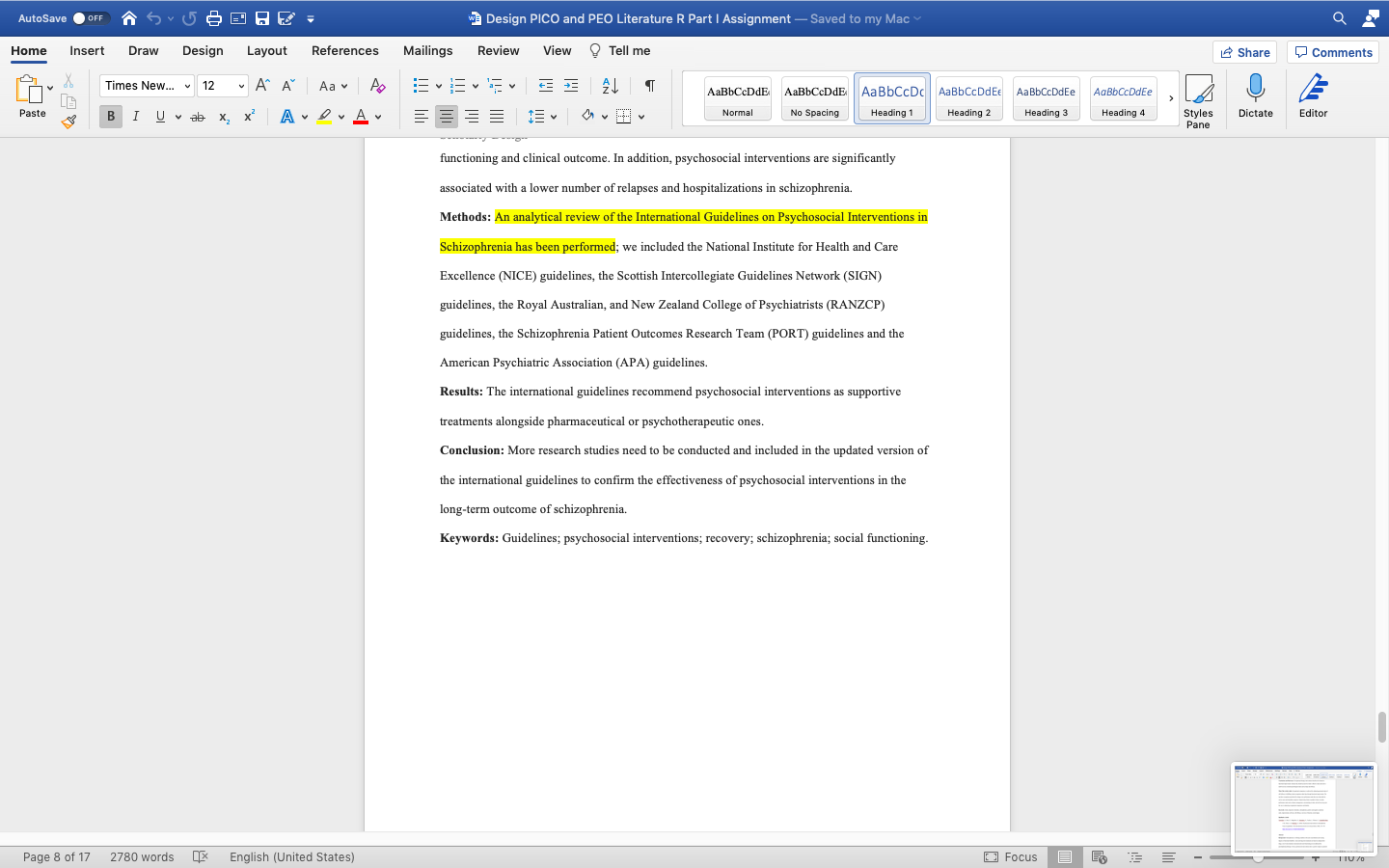Expand the text highlight color dropdown
The width and height of the screenshot is (1389, 868).
point(340,116)
